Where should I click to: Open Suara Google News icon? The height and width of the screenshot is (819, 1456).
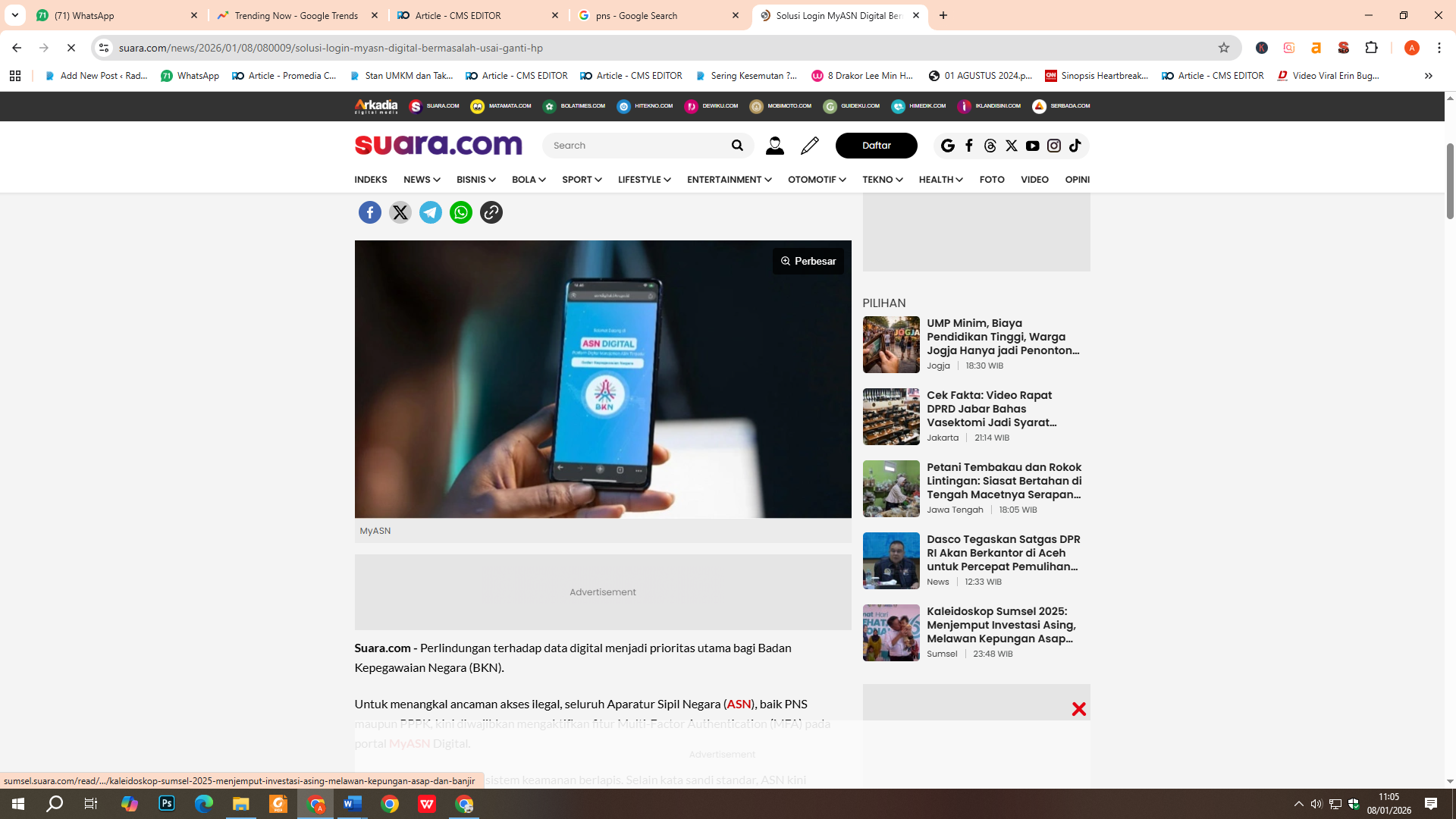[x=947, y=146]
